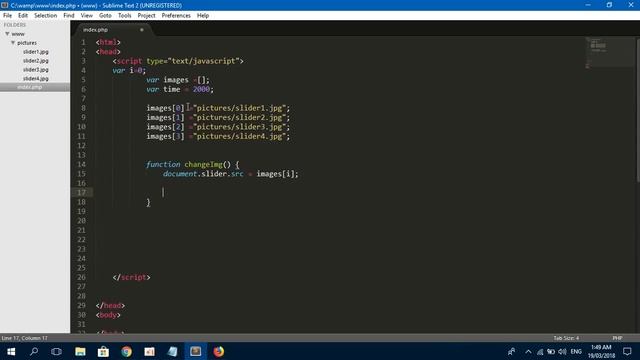The height and width of the screenshot is (360, 640).
Task: Click the text "pictures/slider1.jpg" in code
Action: [x=240, y=108]
